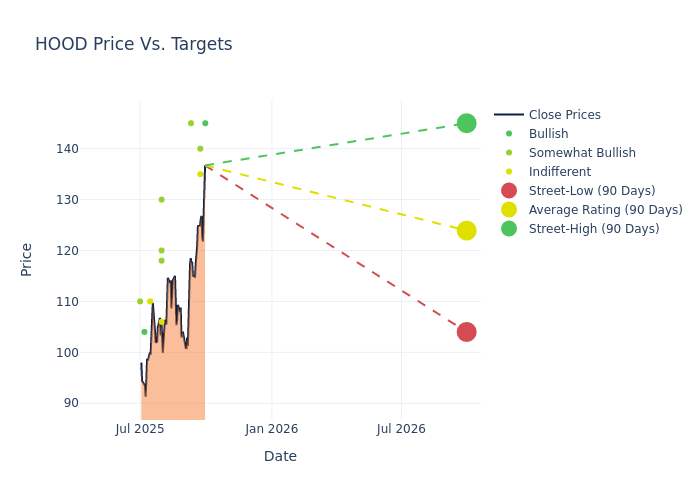The width and height of the screenshot is (700, 500).
Task: Click the "HOOD Price Vs. Targets" chart title
Action: point(134,44)
